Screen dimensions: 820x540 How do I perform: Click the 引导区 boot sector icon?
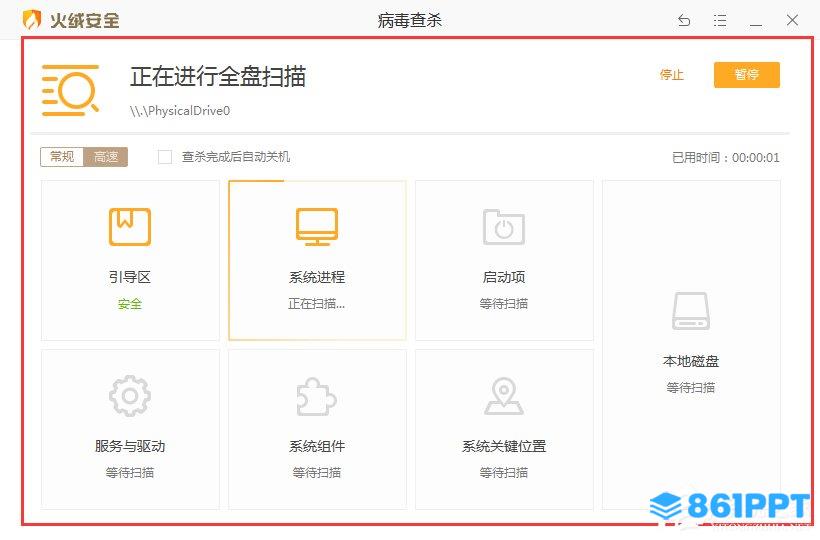point(130,226)
